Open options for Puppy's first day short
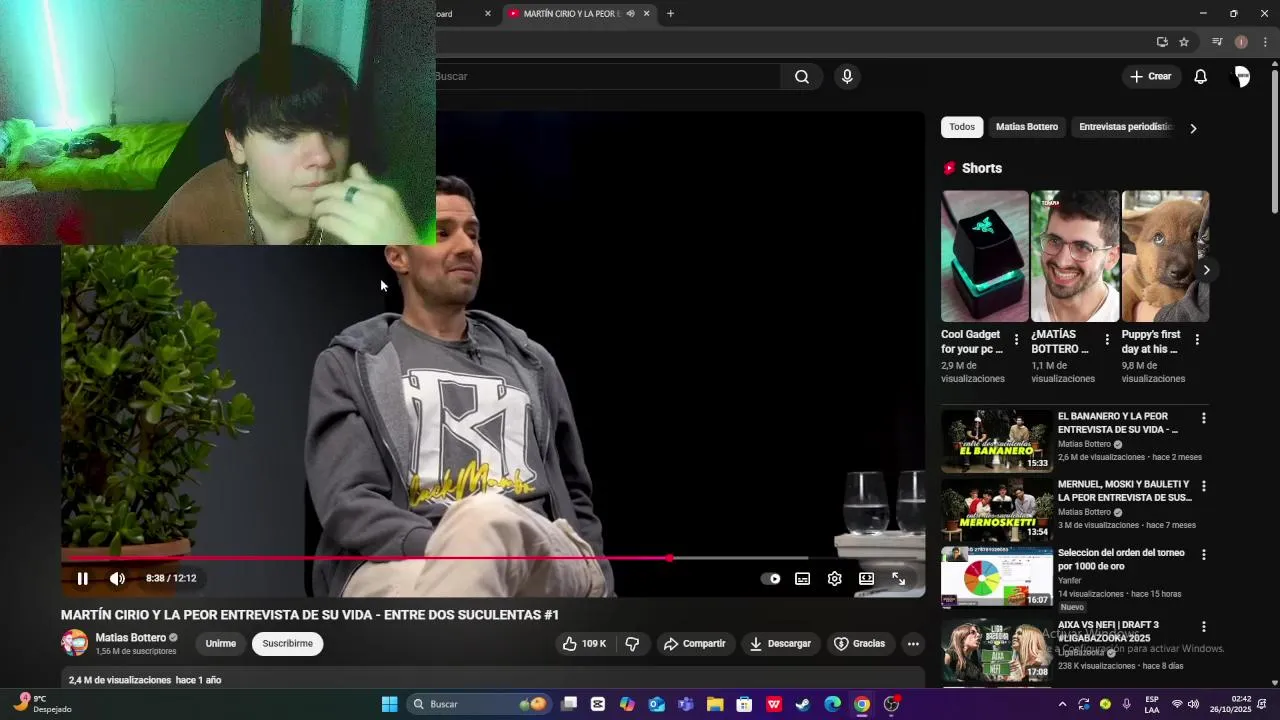The width and height of the screenshot is (1280, 720). [1197, 340]
